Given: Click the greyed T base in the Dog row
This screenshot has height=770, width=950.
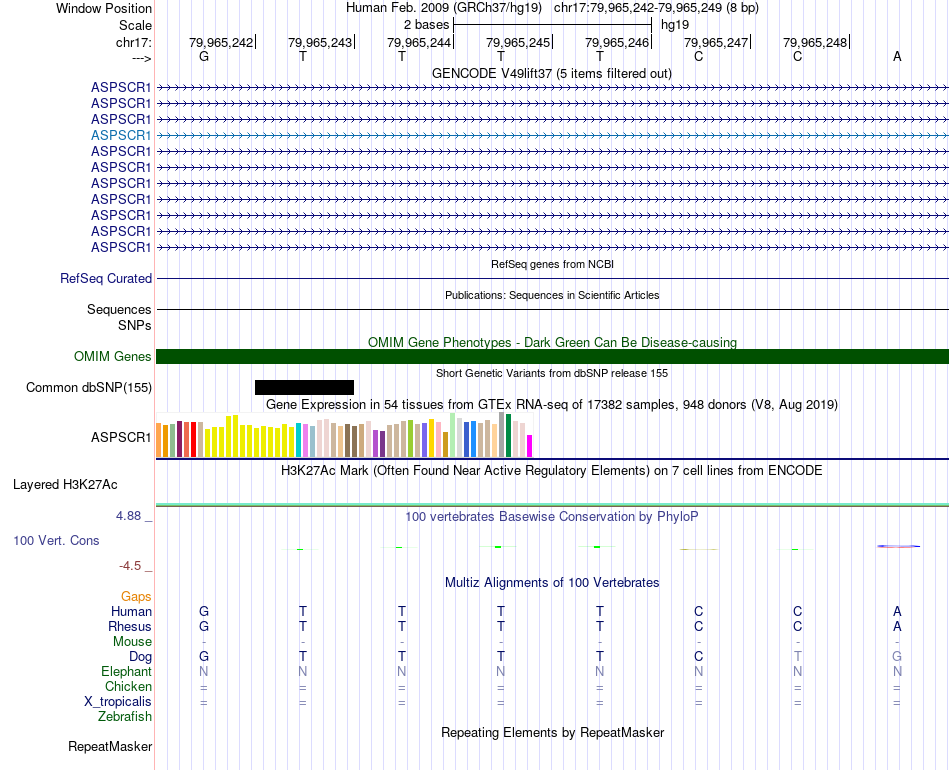Looking at the screenshot, I should click(x=797, y=656).
